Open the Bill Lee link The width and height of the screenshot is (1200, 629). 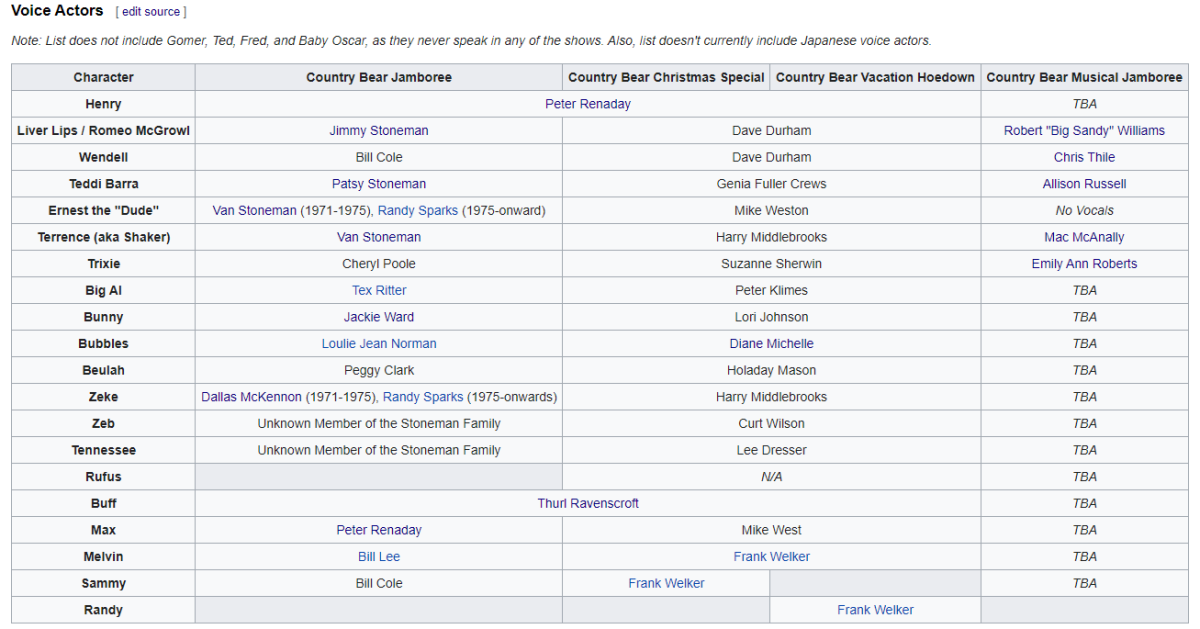(379, 557)
